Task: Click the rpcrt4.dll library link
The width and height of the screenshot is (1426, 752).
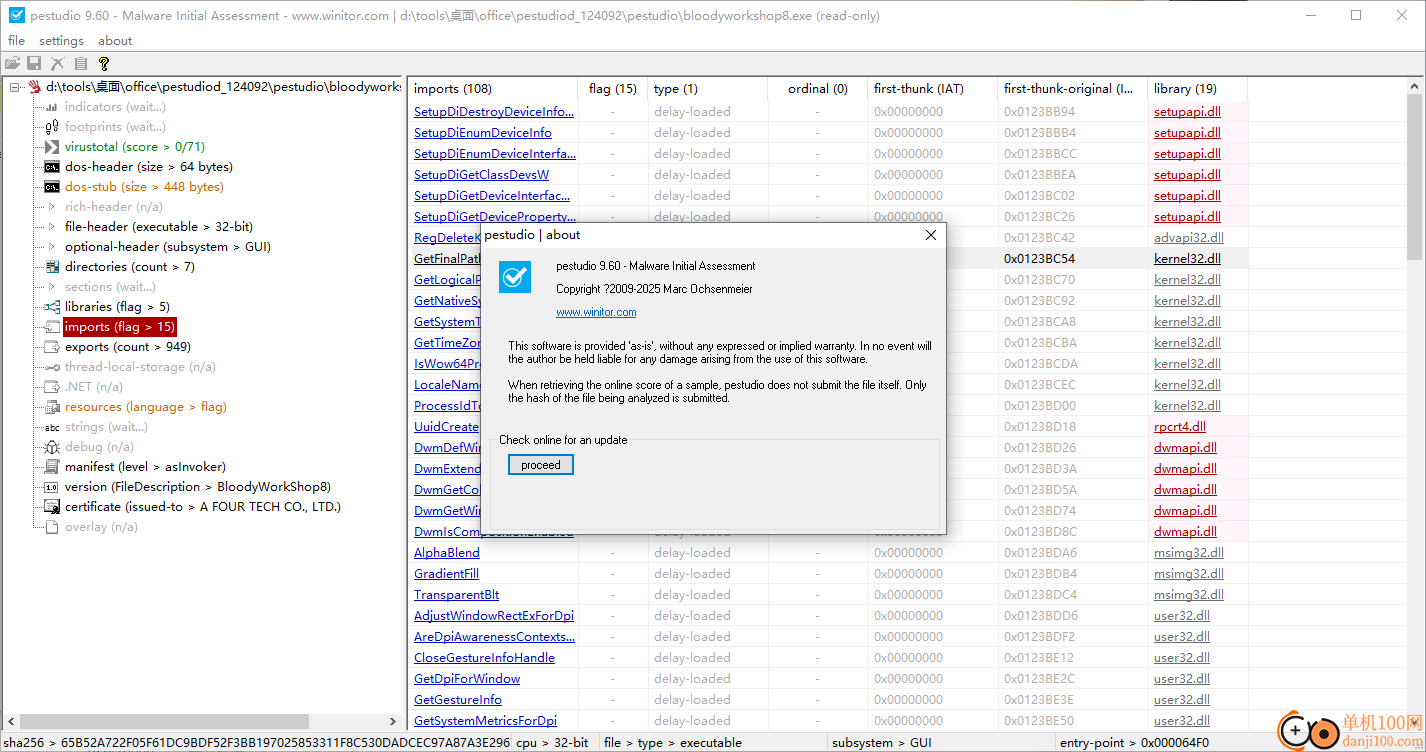Action: pos(1180,427)
